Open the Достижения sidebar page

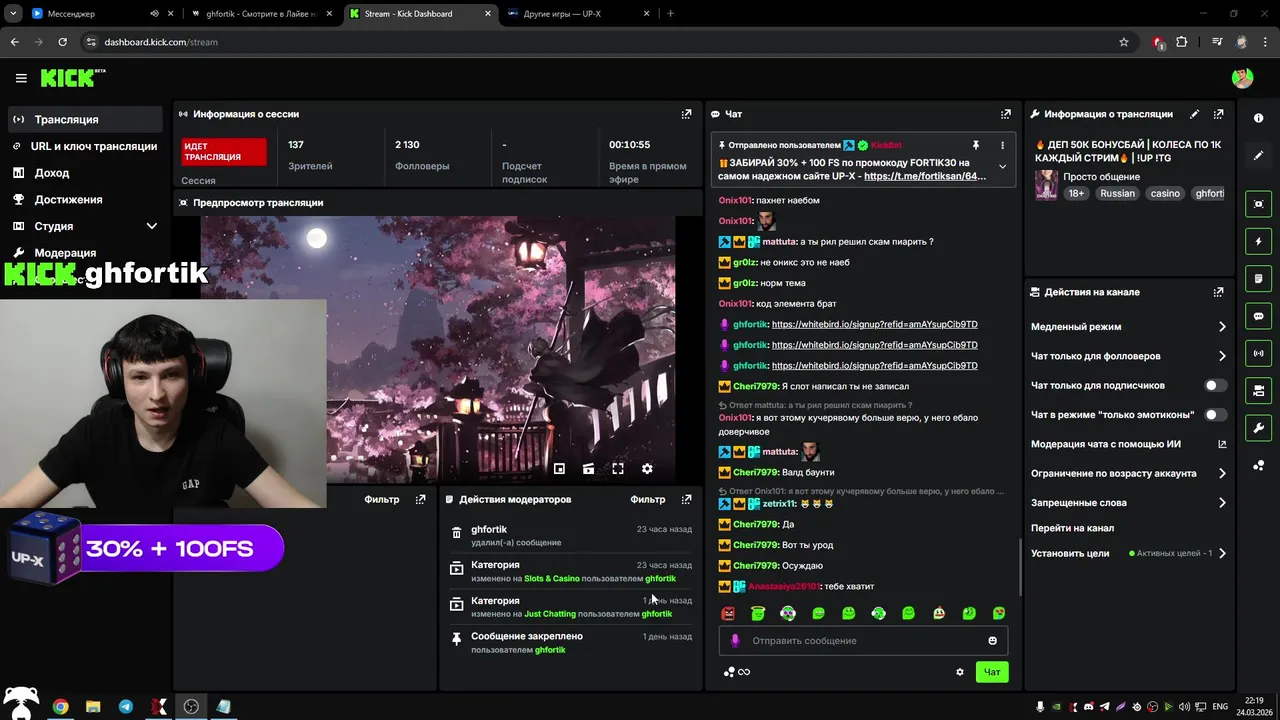(85, 199)
